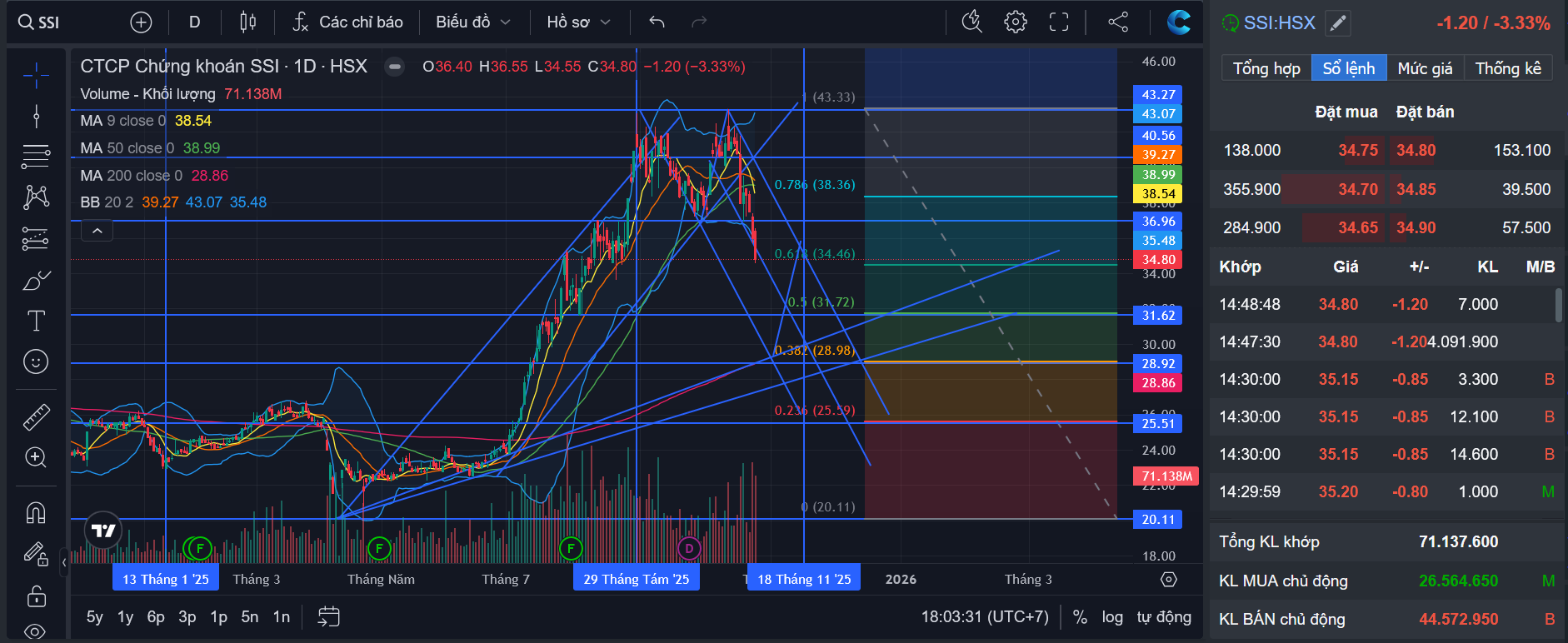Set range to 6p
This screenshot has height=643, width=1568.
156,617
